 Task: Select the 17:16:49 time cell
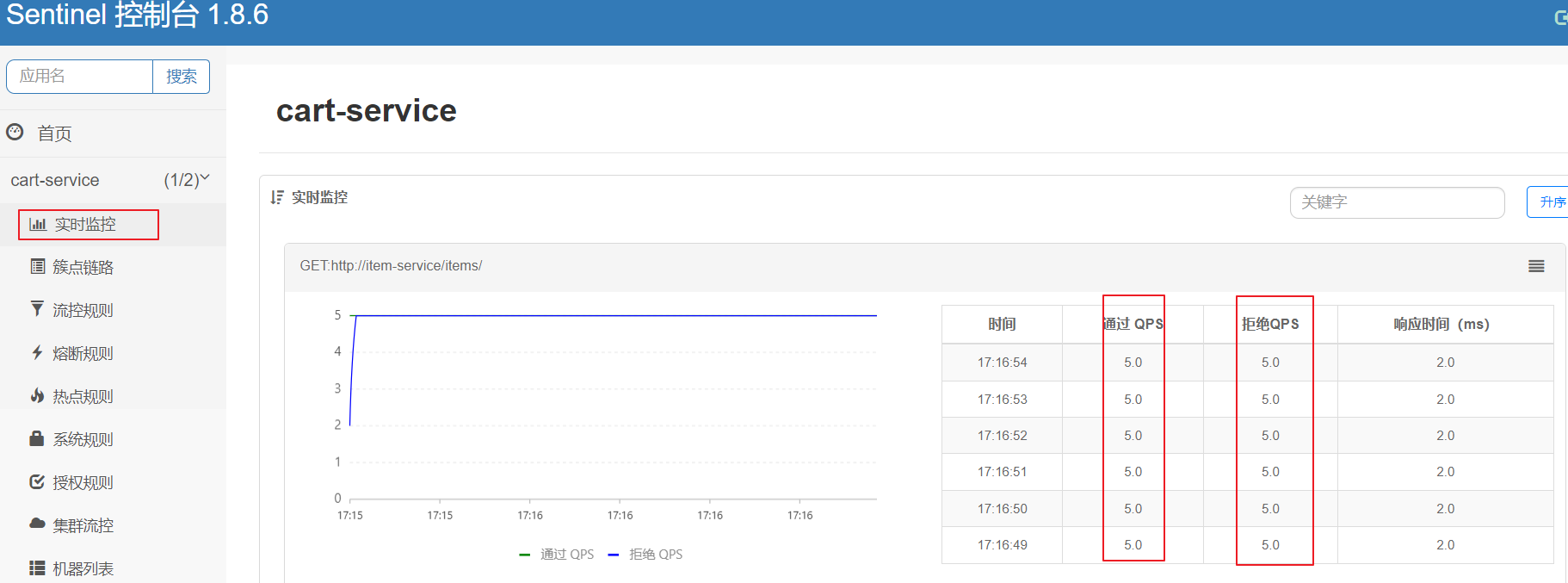(x=1002, y=545)
